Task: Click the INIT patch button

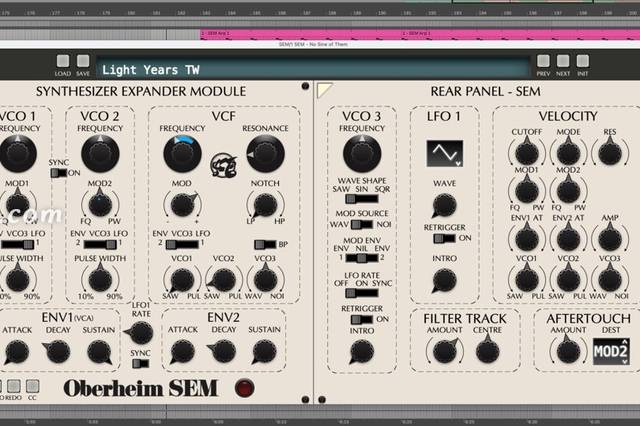Action: (x=582, y=61)
